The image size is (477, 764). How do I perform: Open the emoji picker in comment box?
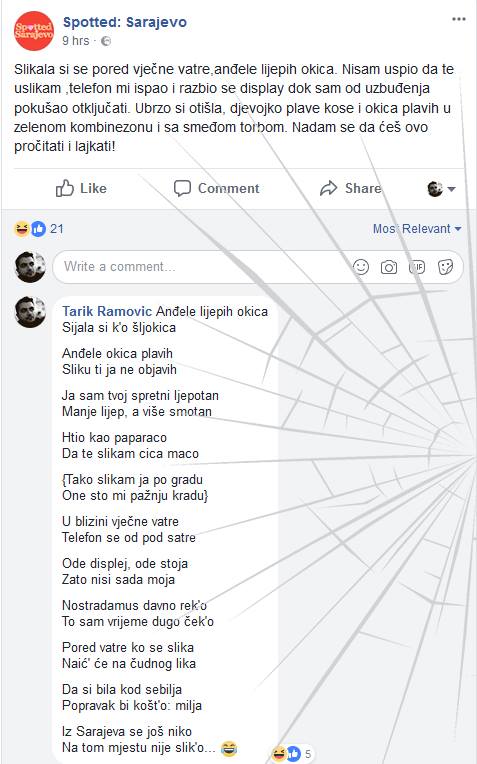pyautogui.click(x=361, y=267)
